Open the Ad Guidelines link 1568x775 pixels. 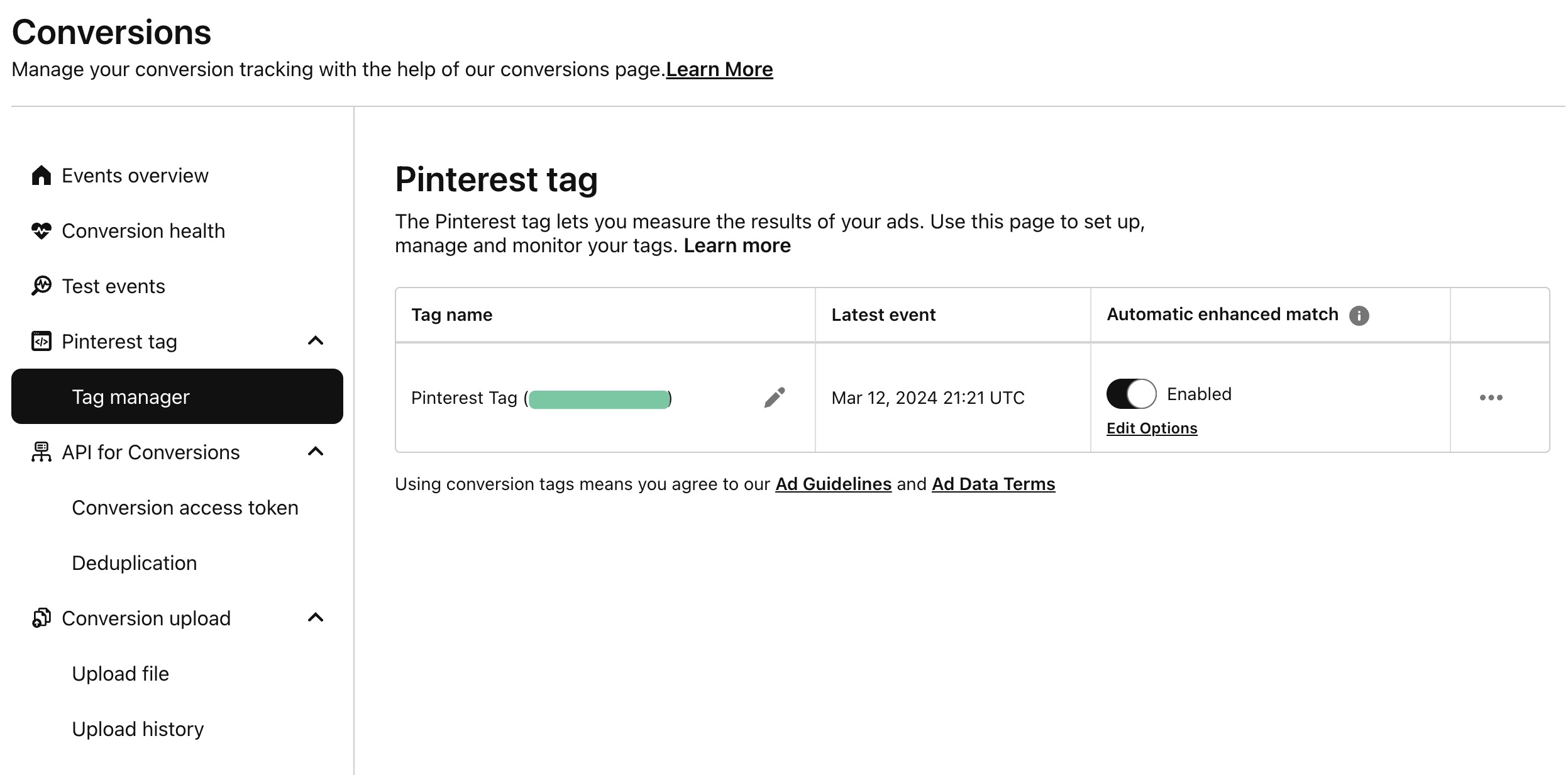(833, 484)
